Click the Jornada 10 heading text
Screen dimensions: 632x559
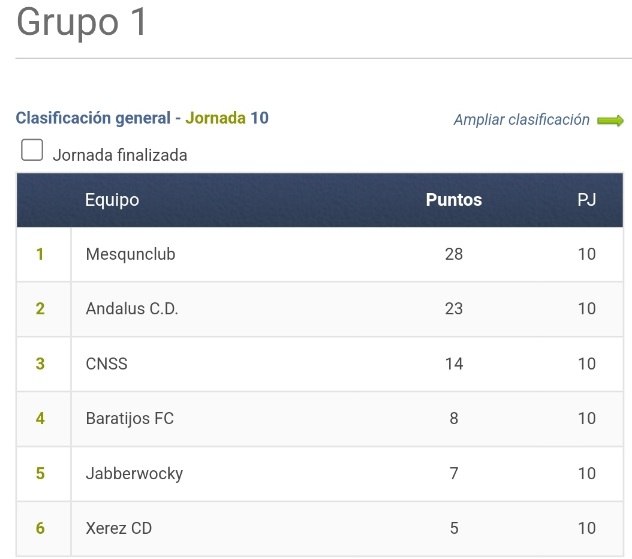pos(227,118)
